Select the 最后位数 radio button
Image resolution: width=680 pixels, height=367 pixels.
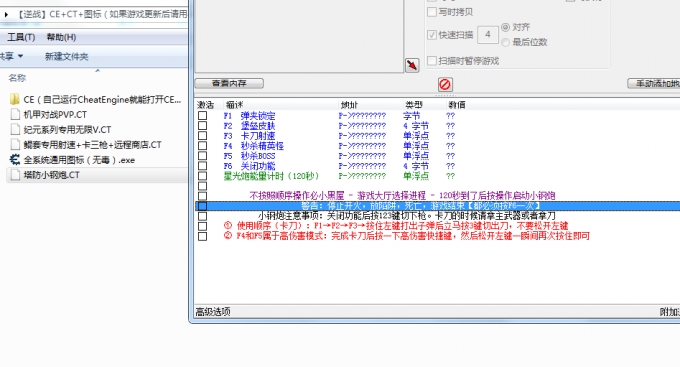505,42
